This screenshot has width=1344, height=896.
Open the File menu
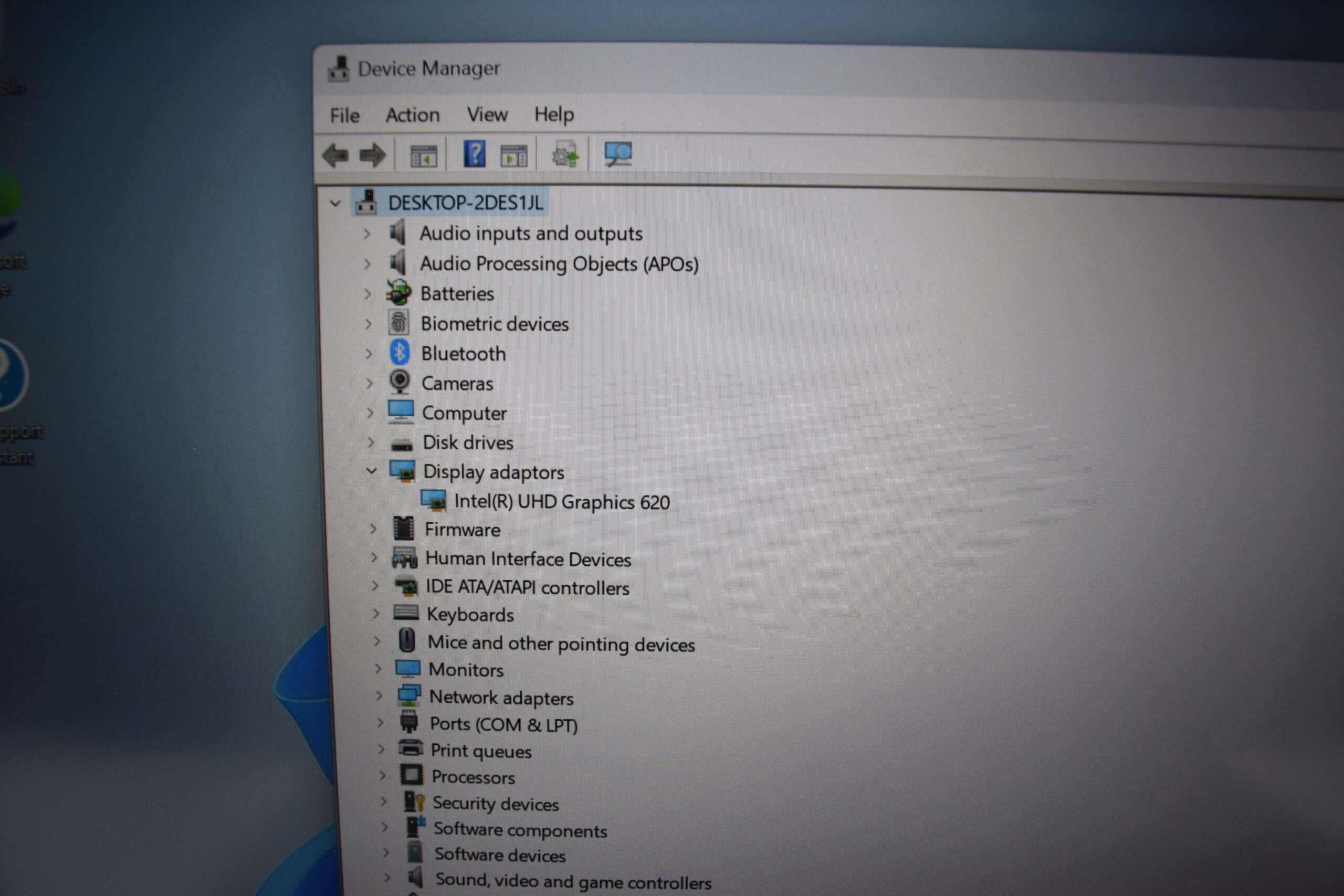click(x=344, y=116)
